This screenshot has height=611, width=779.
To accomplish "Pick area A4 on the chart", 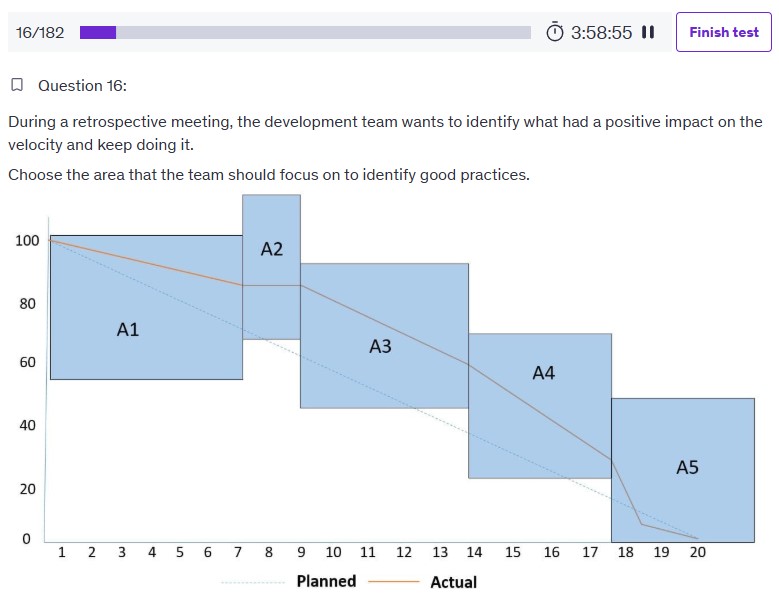I will pos(543,373).
